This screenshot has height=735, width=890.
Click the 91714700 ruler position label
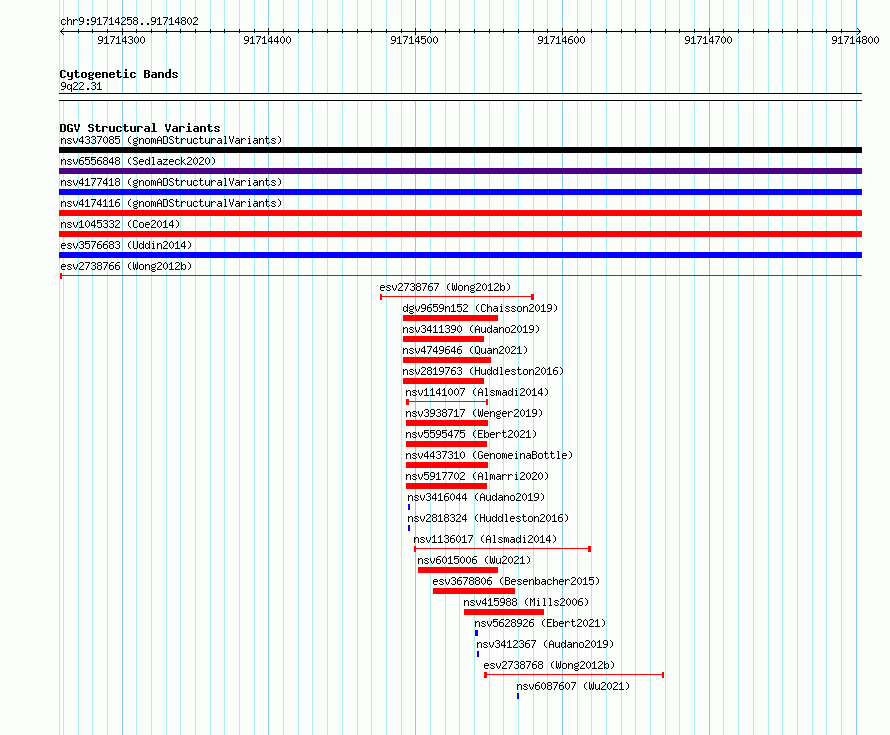pos(708,40)
